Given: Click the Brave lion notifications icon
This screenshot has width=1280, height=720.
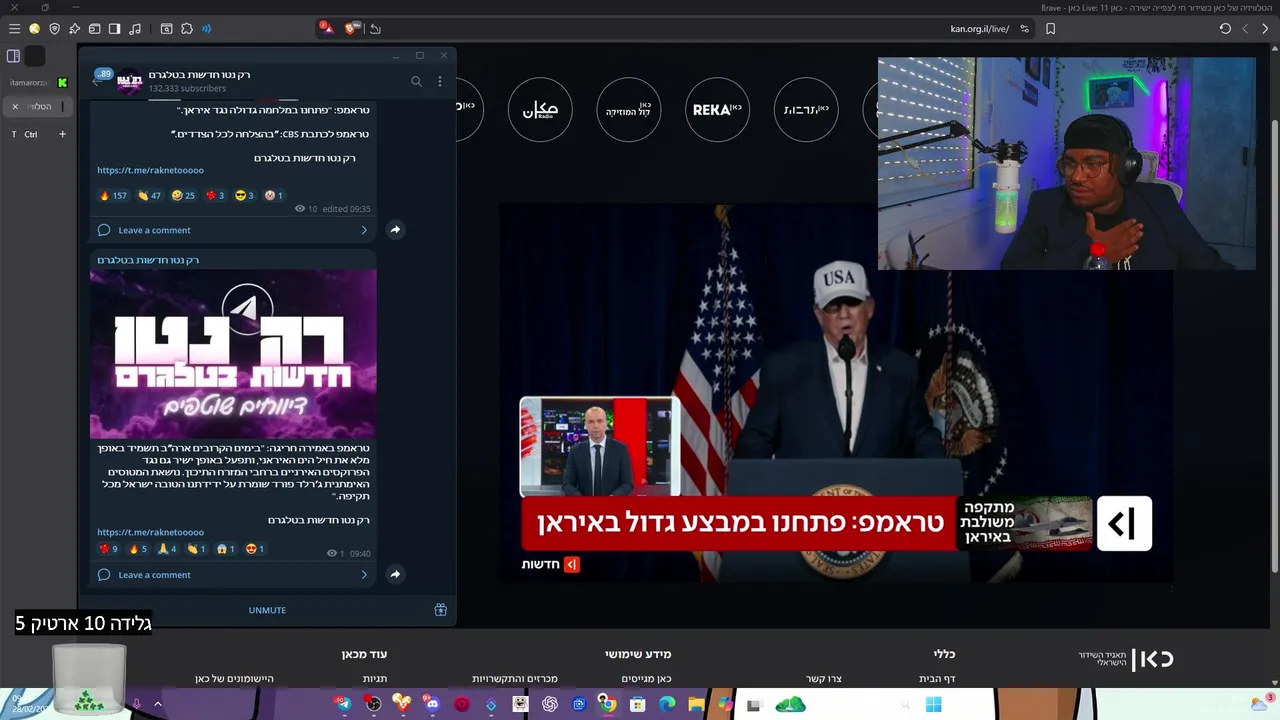Looking at the screenshot, I should 352,28.
